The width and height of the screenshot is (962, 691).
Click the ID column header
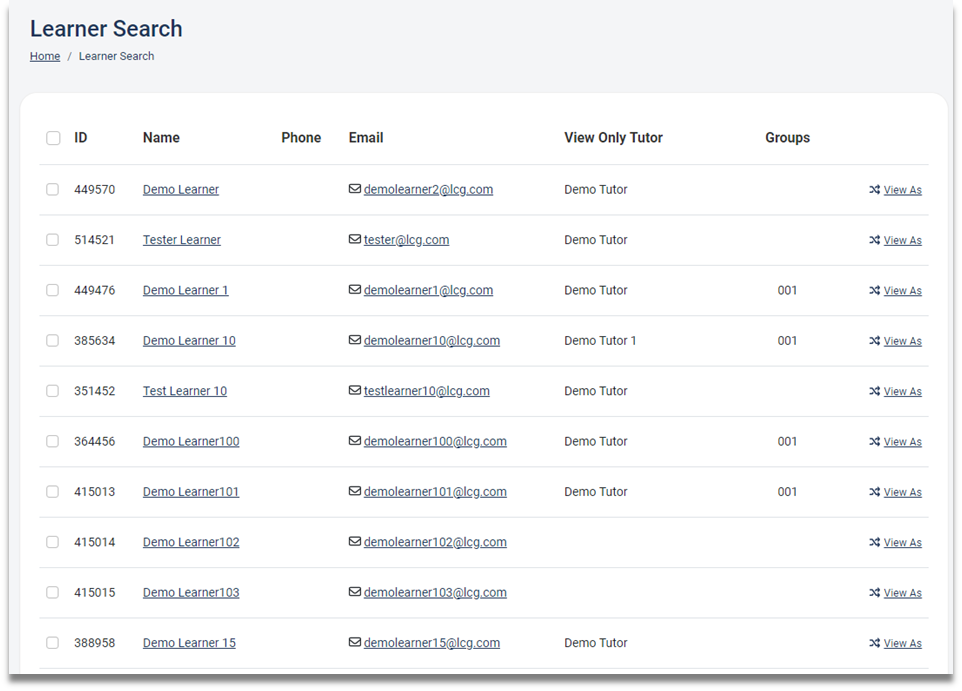pyautogui.click(x=80, y=137)
